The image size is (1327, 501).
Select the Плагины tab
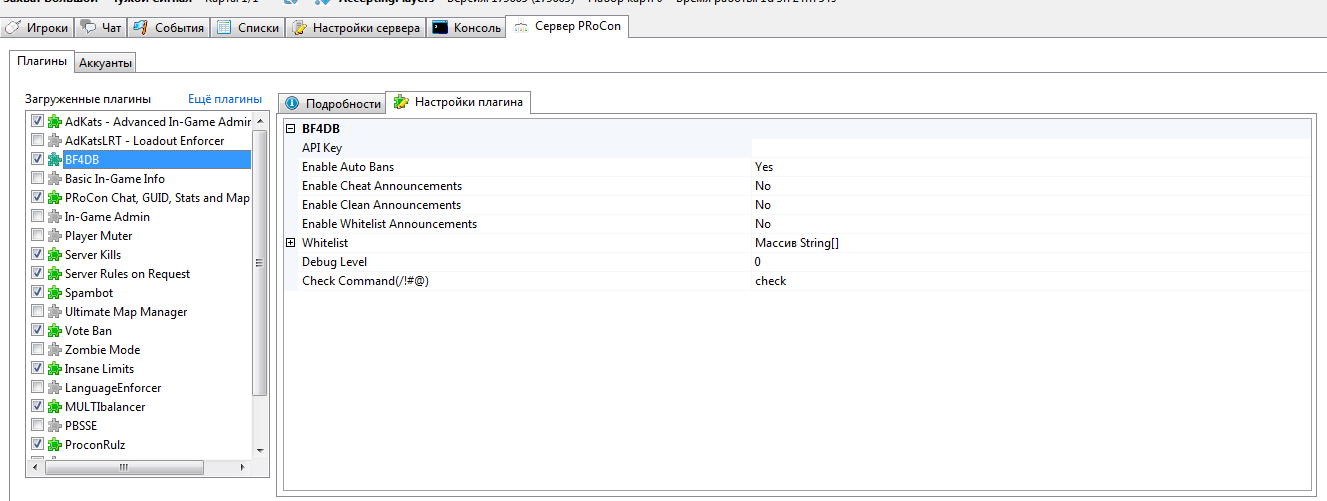point(43,62)
